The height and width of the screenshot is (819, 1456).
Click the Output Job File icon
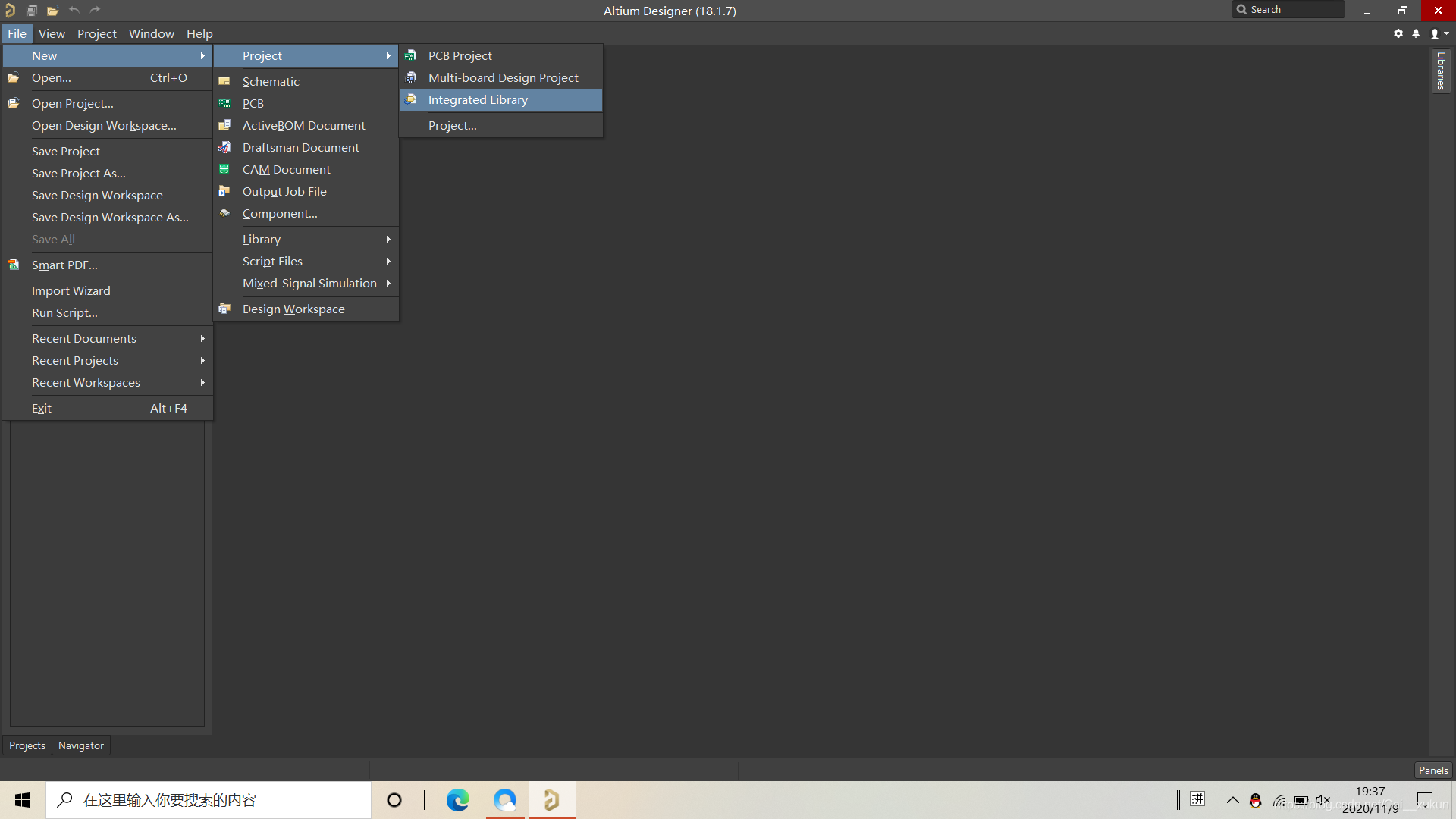coord(225,191)
